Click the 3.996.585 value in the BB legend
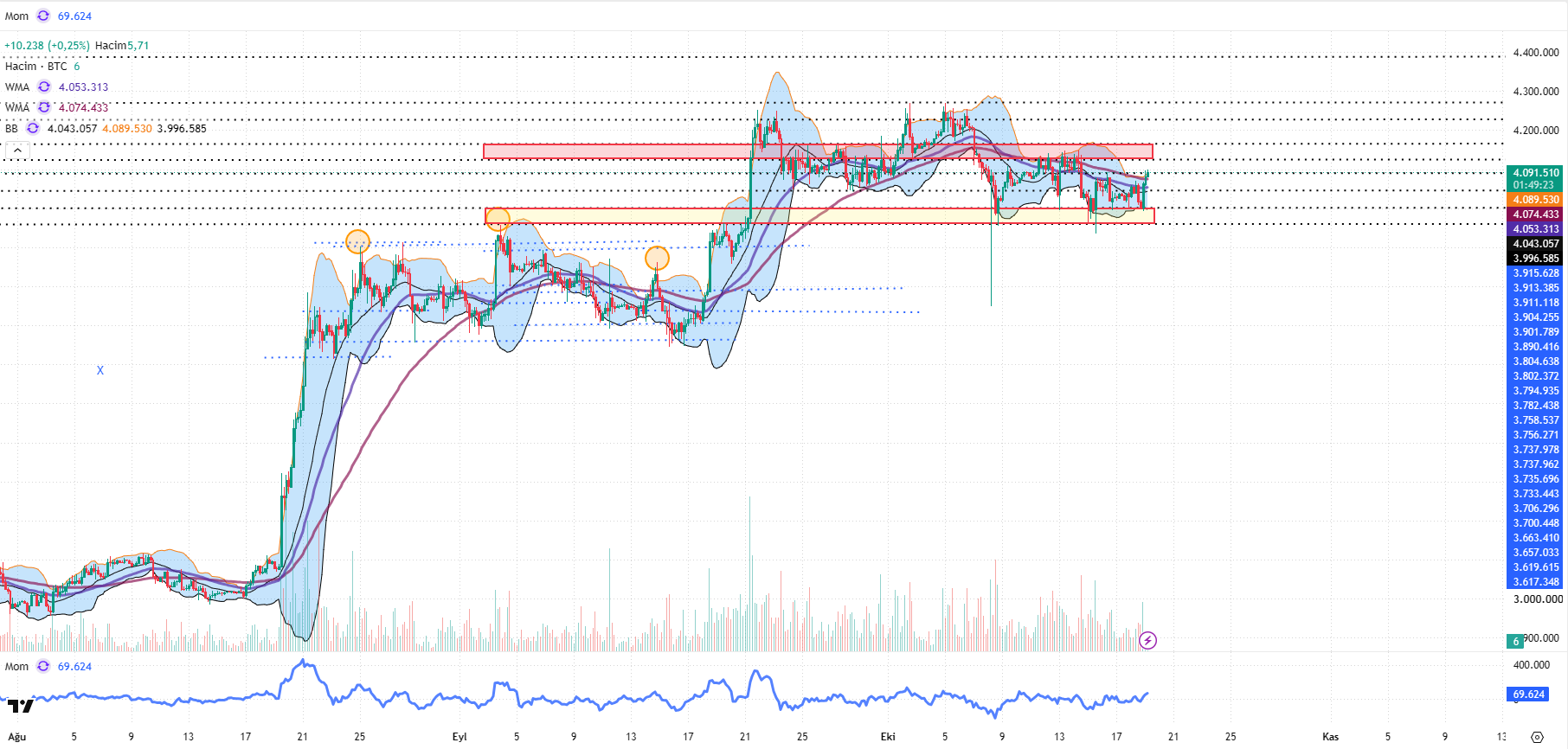This screenshot has height=749, width=1568. (x=182, y=128)
